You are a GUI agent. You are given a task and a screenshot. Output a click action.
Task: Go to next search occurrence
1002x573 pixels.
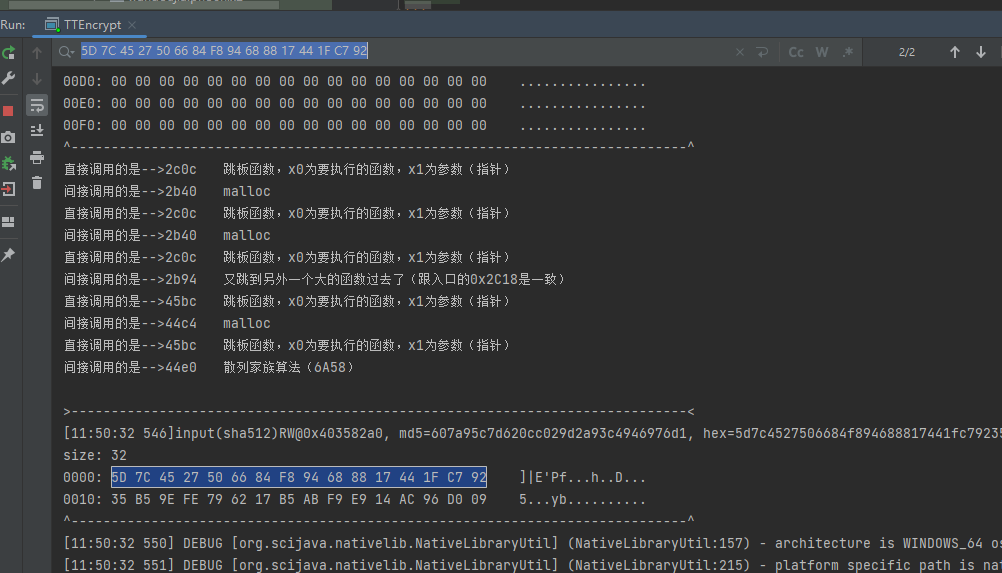[x=980, y=52]
